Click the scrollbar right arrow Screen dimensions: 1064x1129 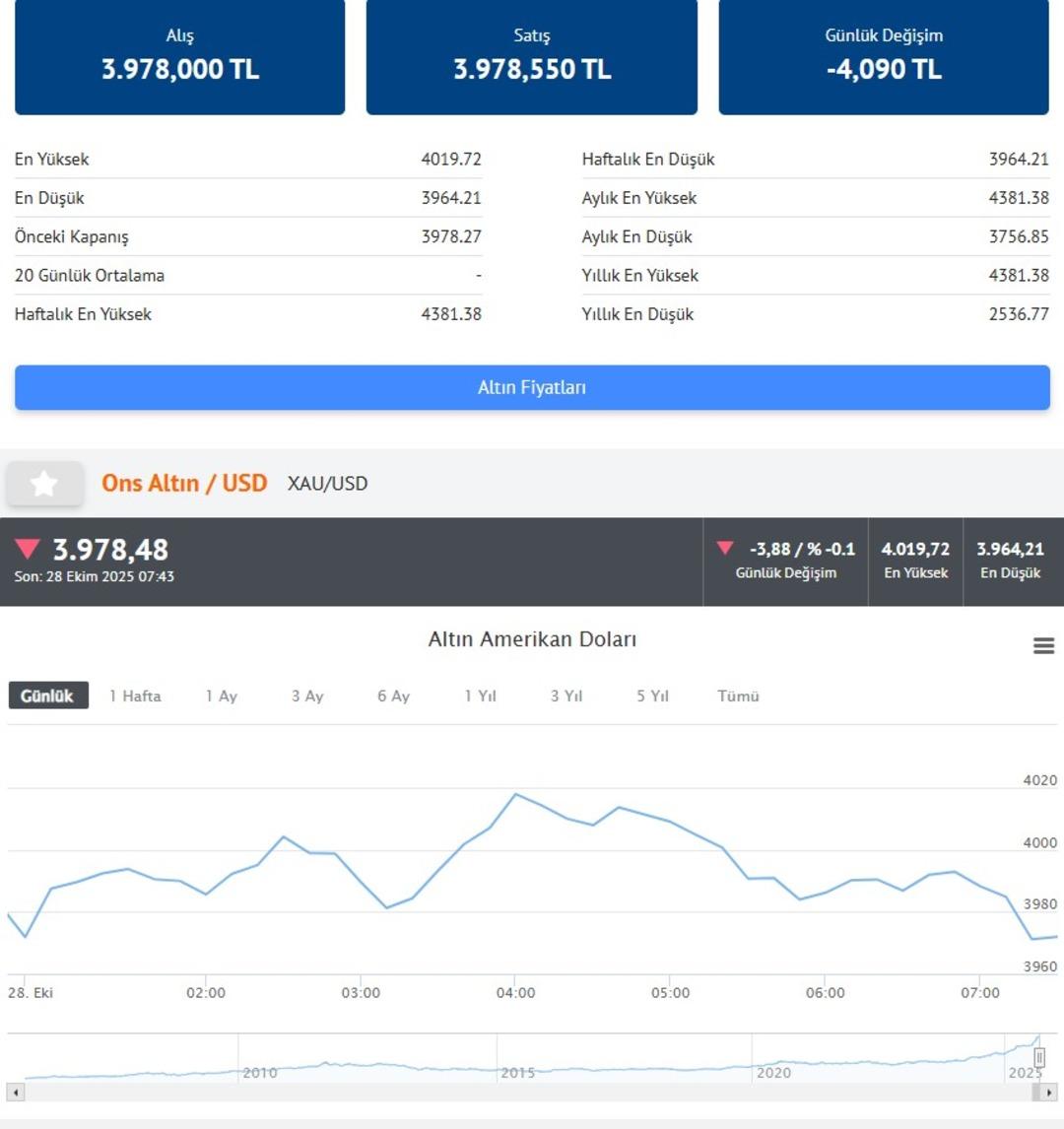click(x=1048, y=1093)
